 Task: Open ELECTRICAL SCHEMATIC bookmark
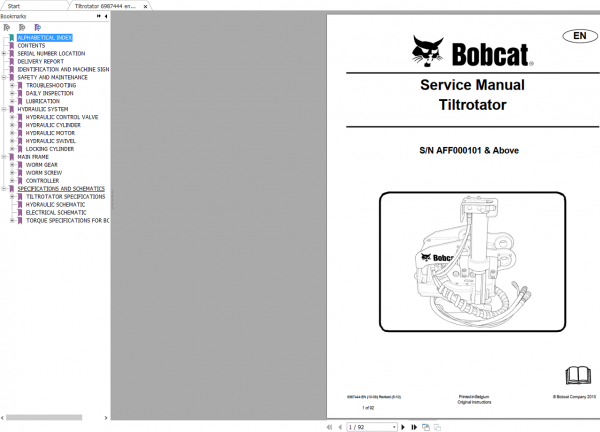click(56, 213)
